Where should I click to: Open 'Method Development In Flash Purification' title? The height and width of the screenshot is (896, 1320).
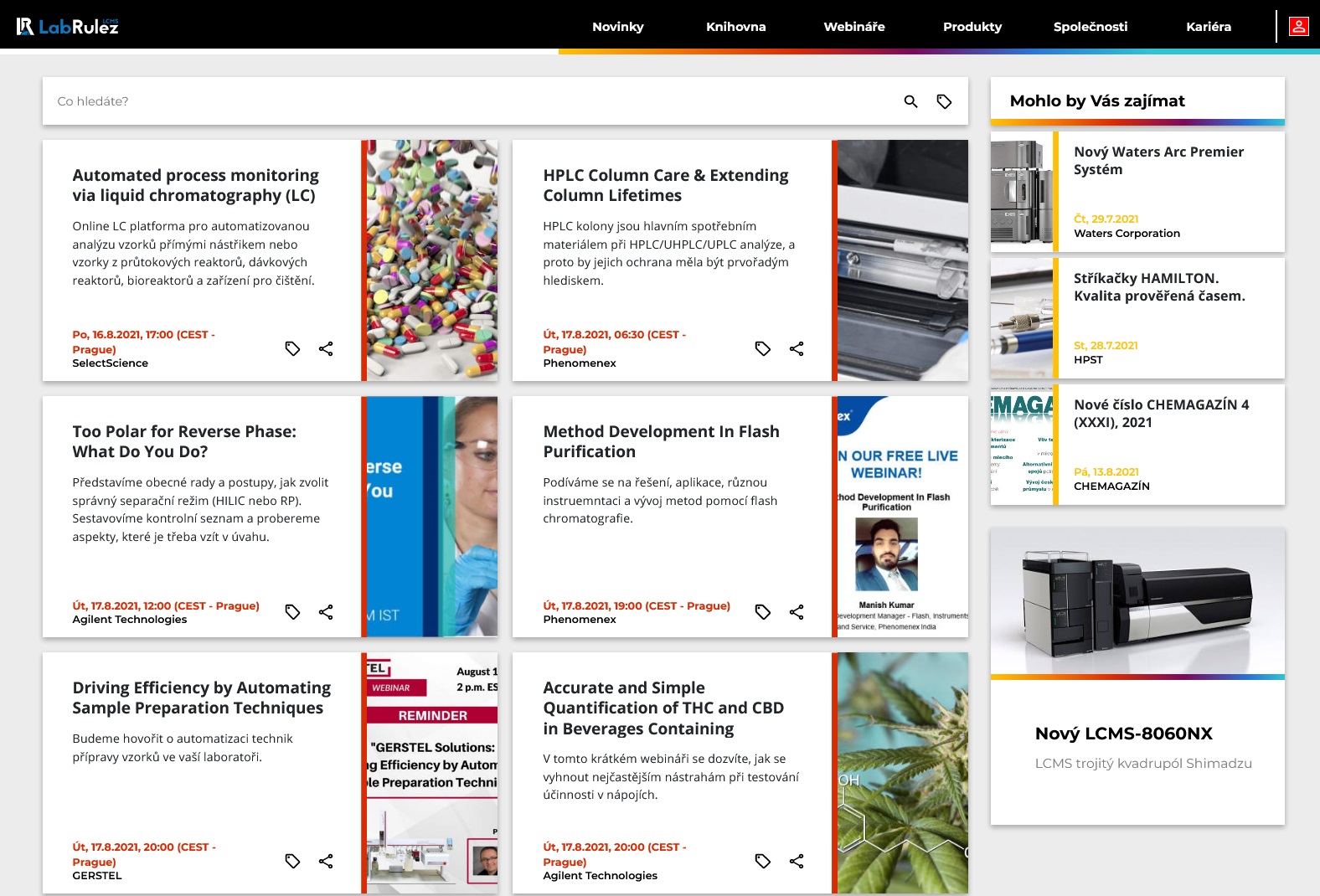click(x=661, y=441)
